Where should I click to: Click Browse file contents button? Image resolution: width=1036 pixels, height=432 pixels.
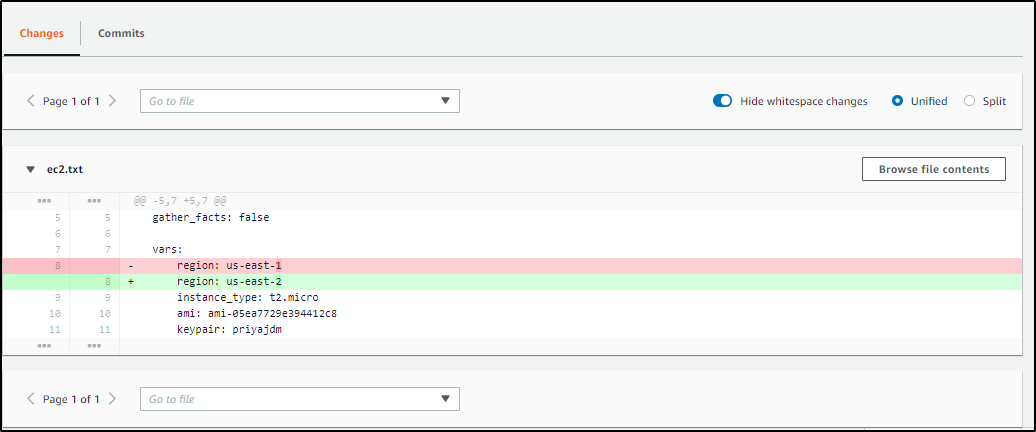pyautogui.click(x=934, y=169)
